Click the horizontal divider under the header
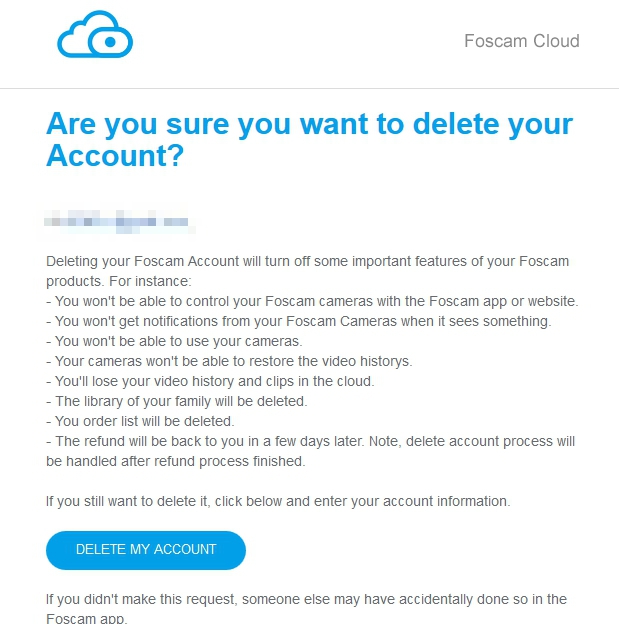Image resolution: width=619 pixels, height=624 pixels. (309, 88)
